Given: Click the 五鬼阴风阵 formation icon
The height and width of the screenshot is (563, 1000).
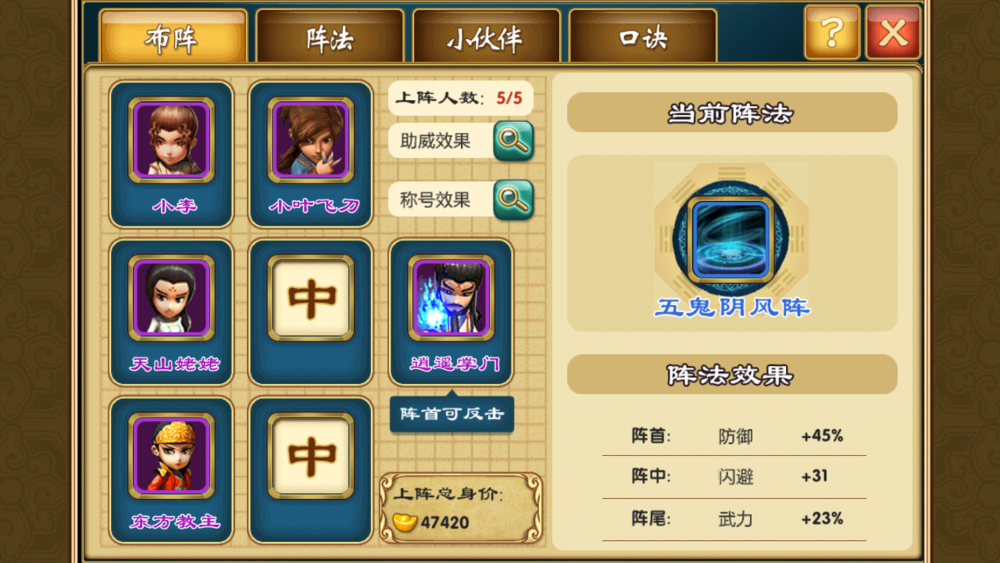Looking at the screenshot, I should coord(731,239).
